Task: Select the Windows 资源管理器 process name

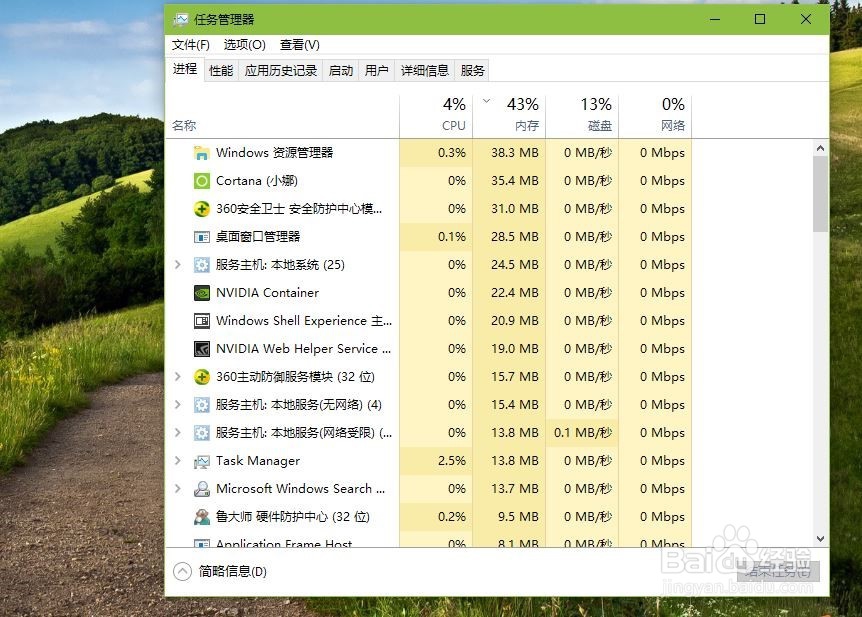Action: tap(274, 153)
